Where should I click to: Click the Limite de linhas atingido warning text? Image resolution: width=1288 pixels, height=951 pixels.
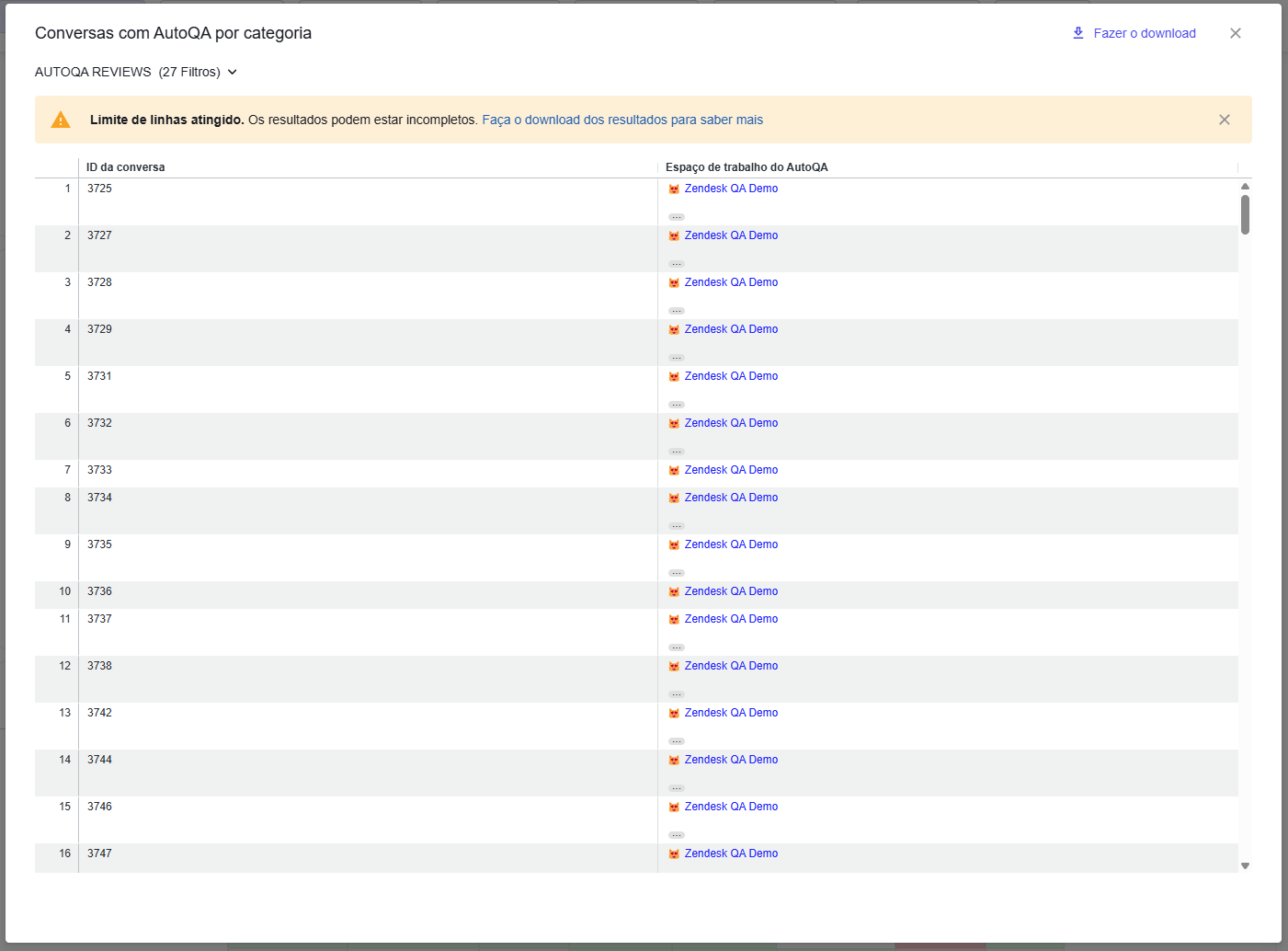coord(167,120)
